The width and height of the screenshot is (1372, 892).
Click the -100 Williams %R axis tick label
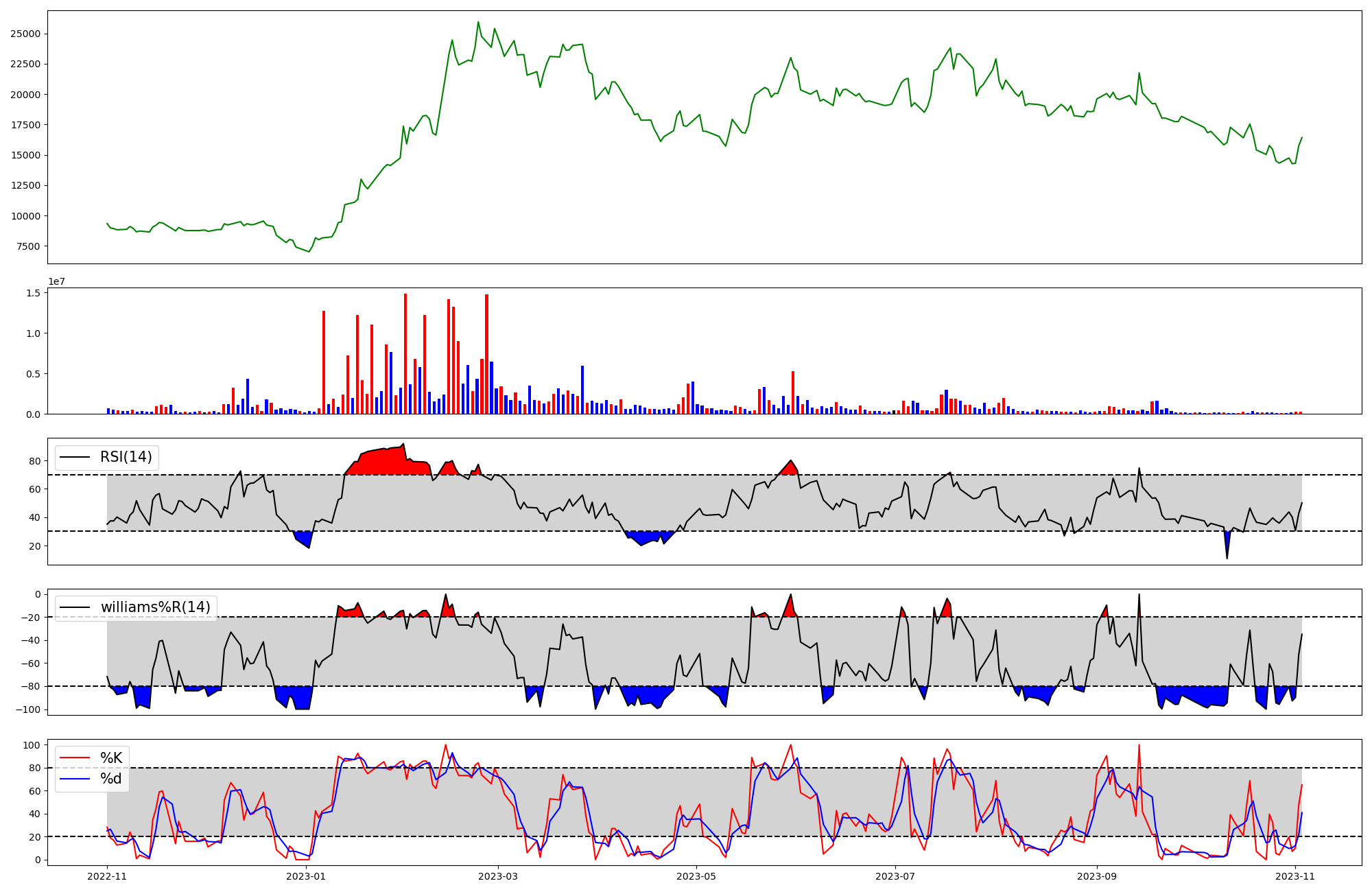point(27,709)
